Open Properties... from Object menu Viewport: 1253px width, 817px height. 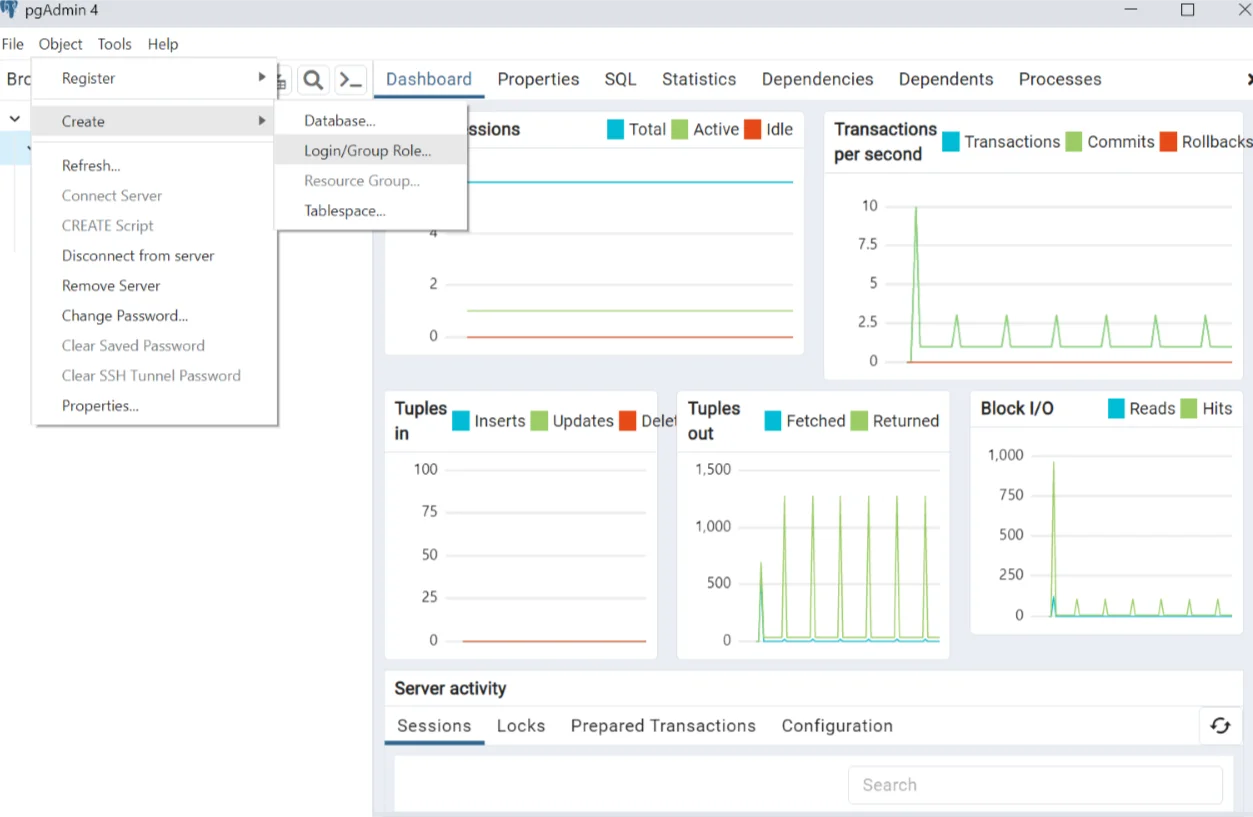pos(154,406)
